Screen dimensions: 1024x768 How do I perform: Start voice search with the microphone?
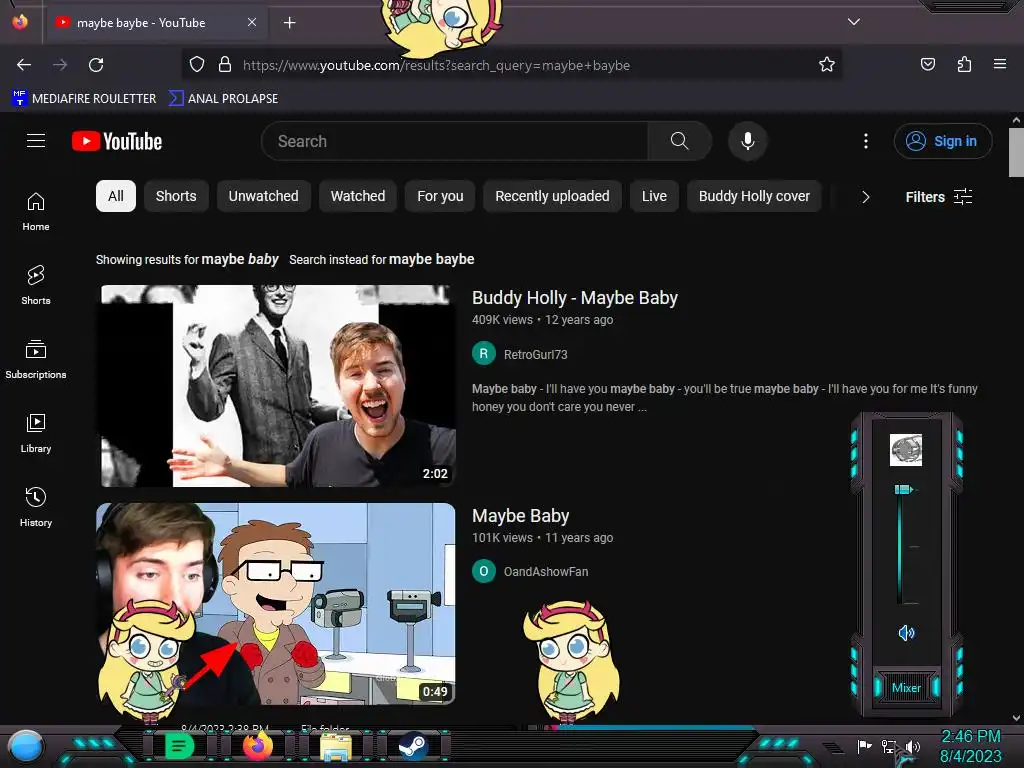coord(748,141)
